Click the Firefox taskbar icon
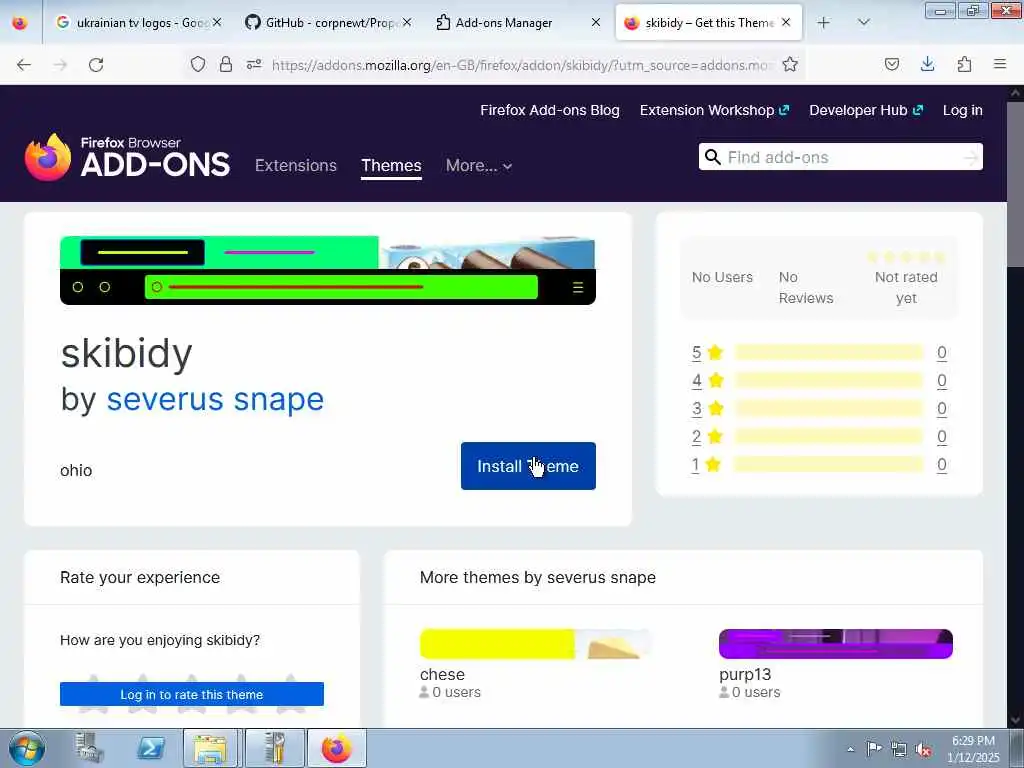Screen dimensions: 1024x768 pyautogui.click(x=336, y=748)
